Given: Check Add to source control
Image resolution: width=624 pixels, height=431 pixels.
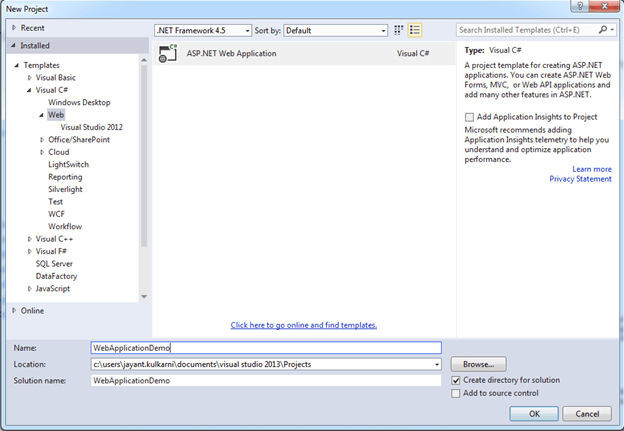Looking at the screenshot, I should click(x=456, y=394).
